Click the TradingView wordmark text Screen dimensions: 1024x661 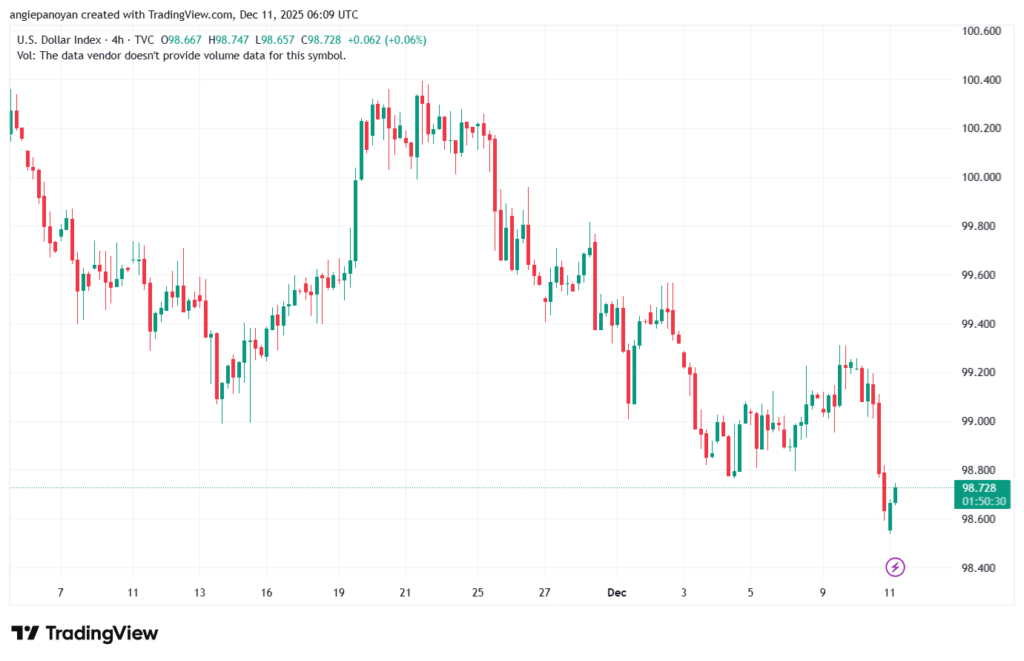[100, 633]
